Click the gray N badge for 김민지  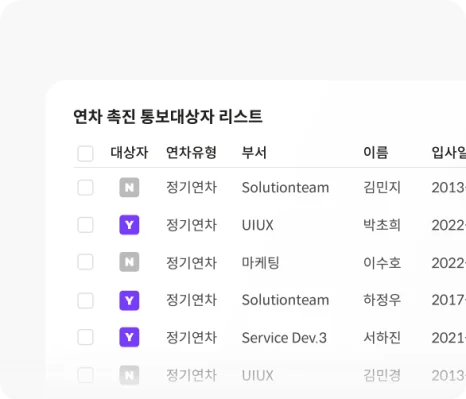coord(129,187)
